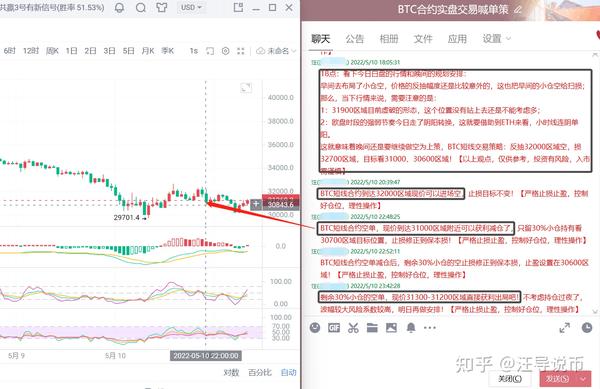This screenshot has height=389, width=600.
Task: Click the 30843.6 current price label
Action: point(280,205)
